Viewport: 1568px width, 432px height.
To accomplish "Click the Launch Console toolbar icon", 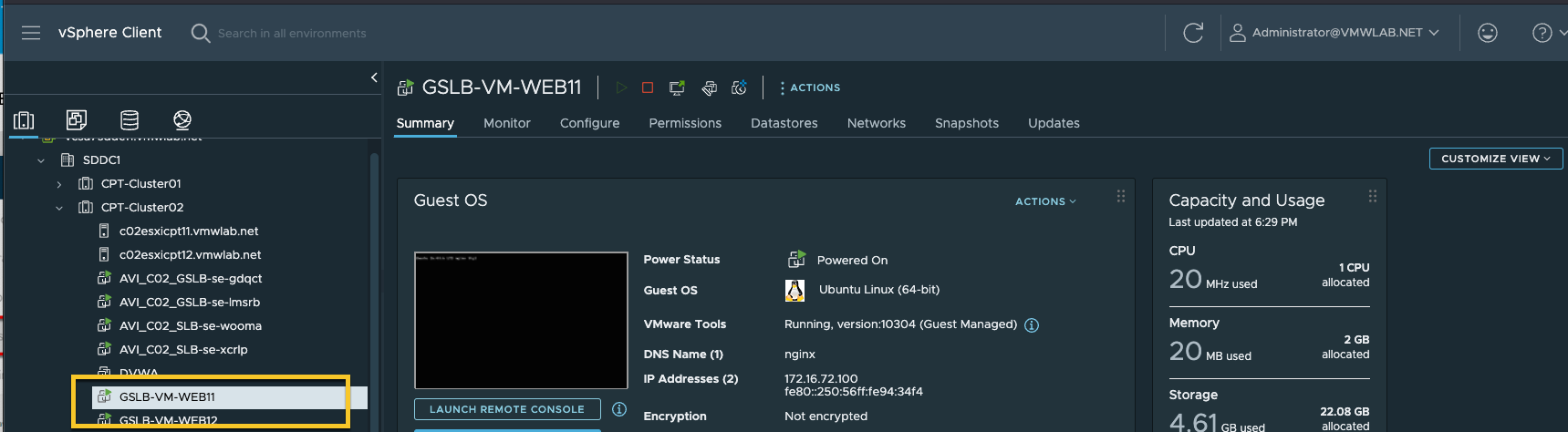I will [677, 87].
